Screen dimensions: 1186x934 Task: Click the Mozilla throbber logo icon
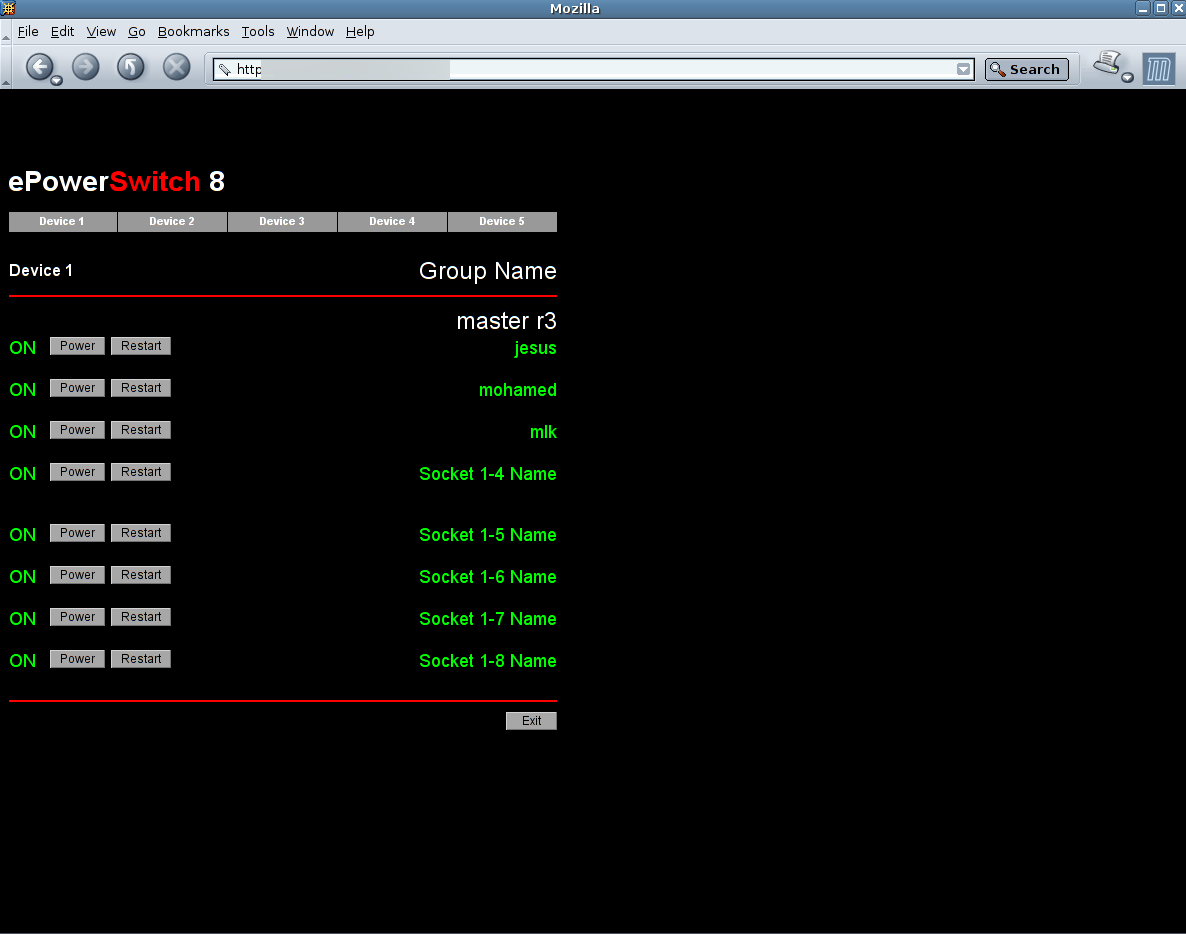click(1159, 69)
